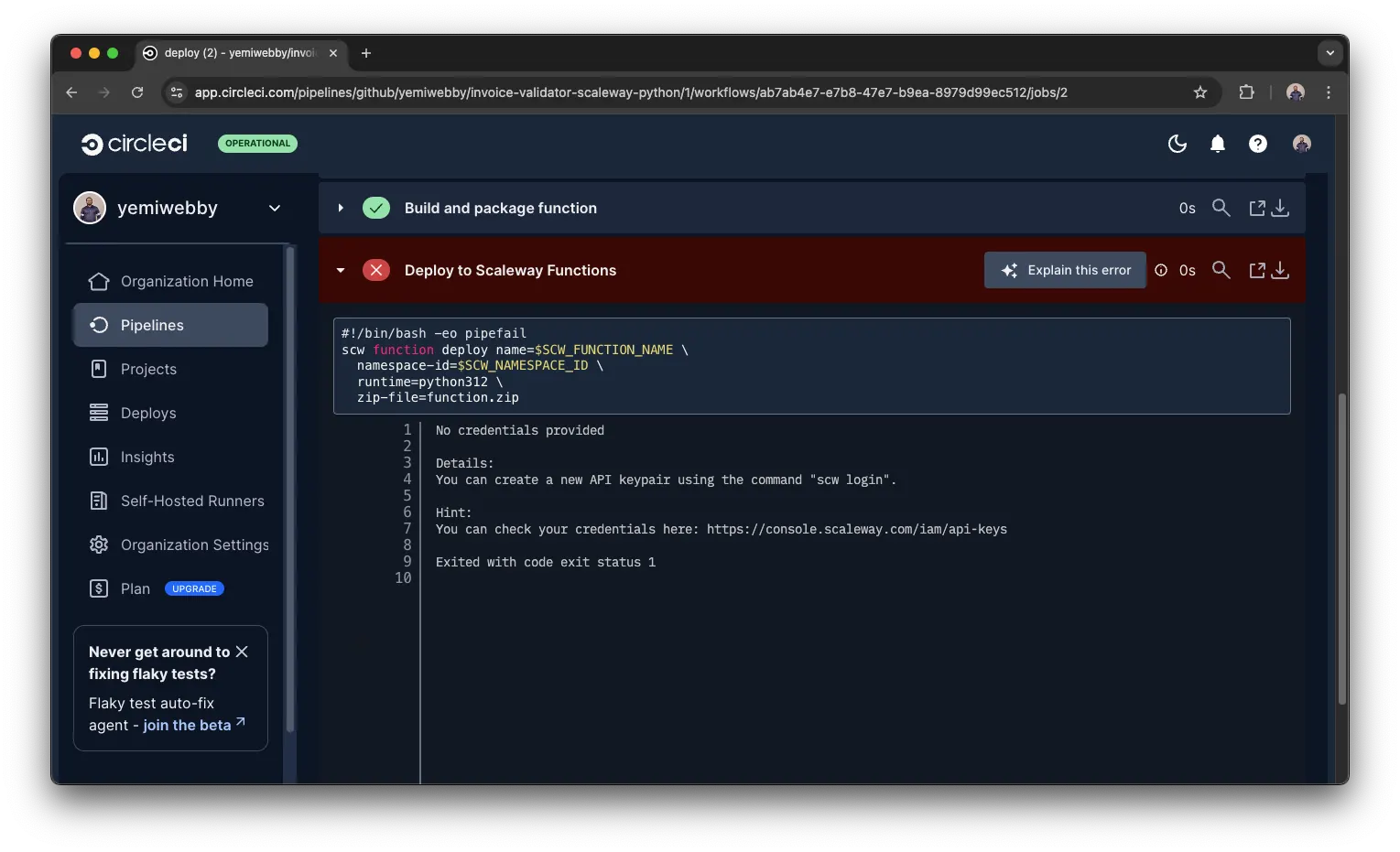Click the address bar URL
The image size is (1400, 852).
point(631,92)
